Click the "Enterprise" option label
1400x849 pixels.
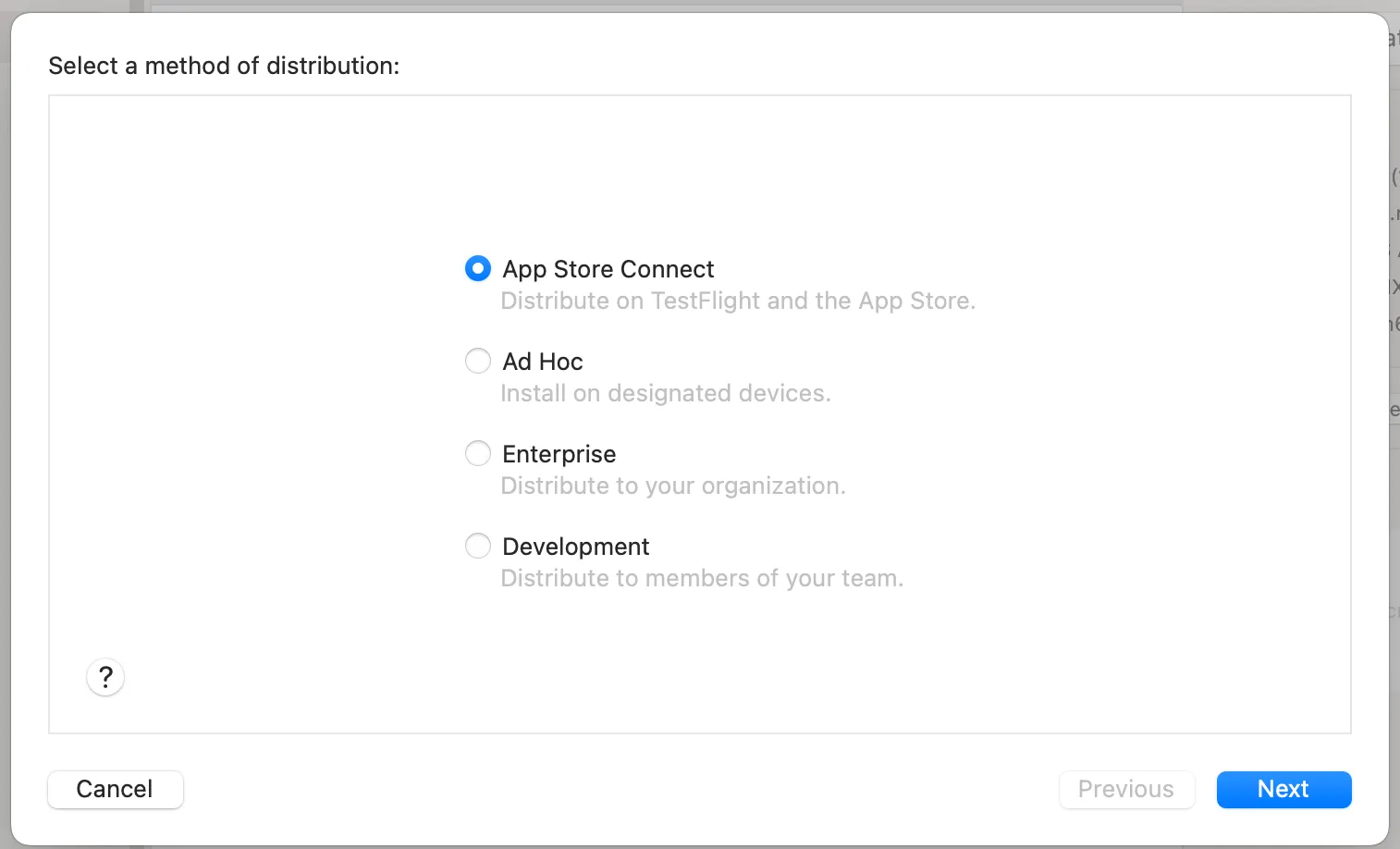click(559, 454)
